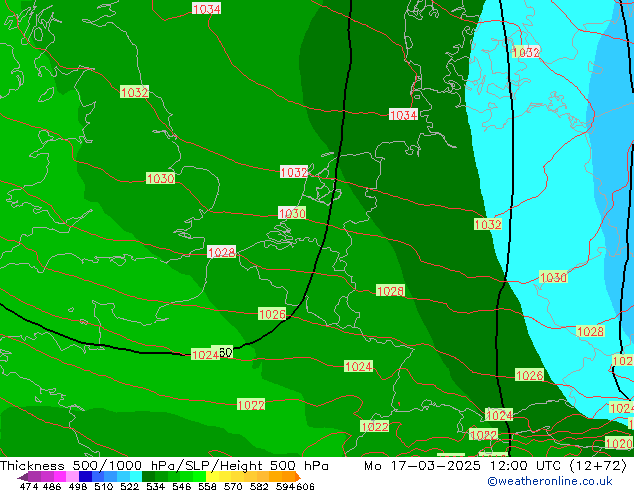Click the legend value 582
Viewport: 634px width, 490px height.
click(259, 486)
